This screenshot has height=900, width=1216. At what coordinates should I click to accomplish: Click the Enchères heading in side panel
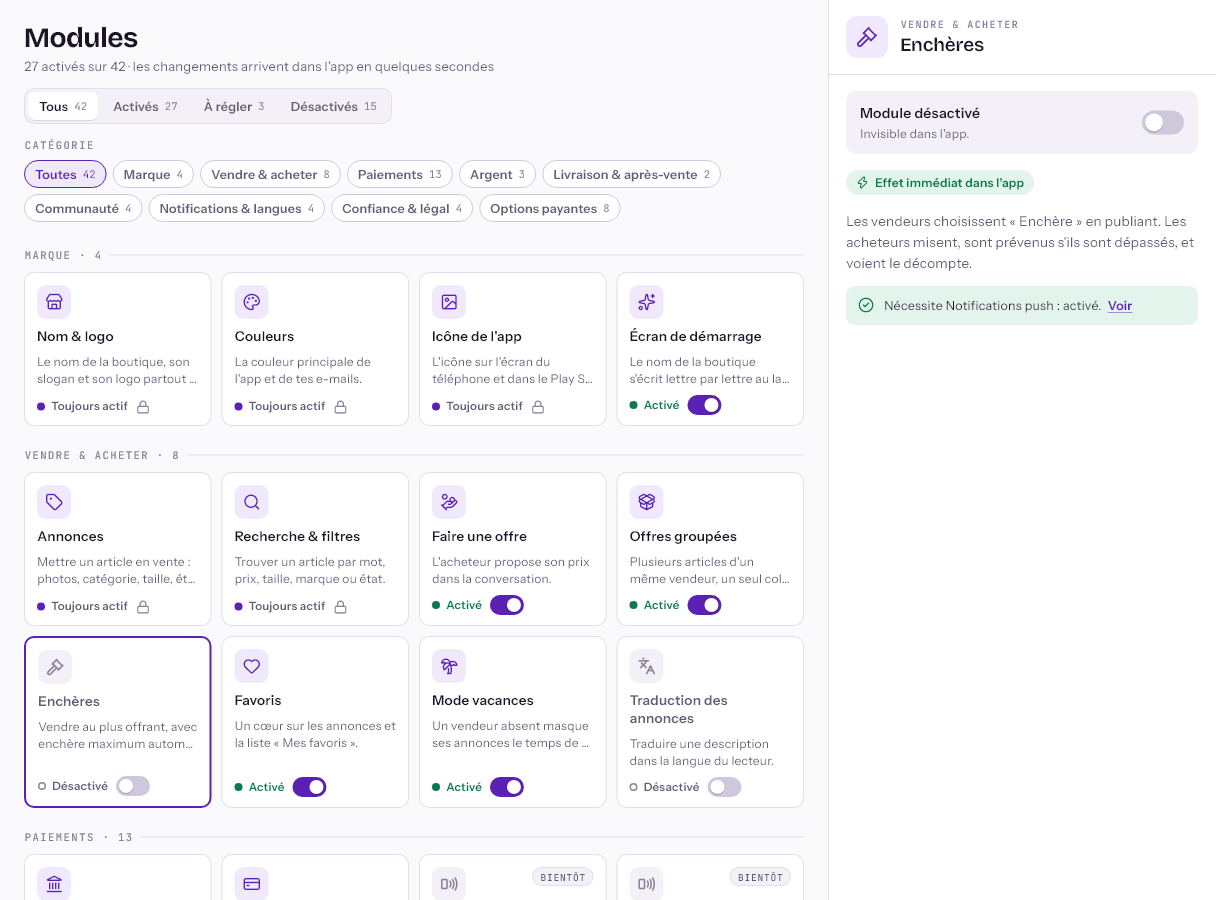tap(942, 44)
